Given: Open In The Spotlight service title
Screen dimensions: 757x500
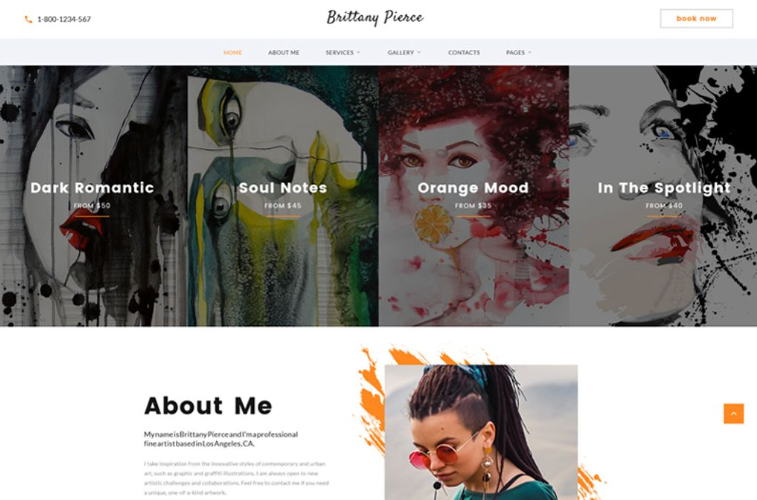Looking at the screenshot, I should tap(664, 188).
